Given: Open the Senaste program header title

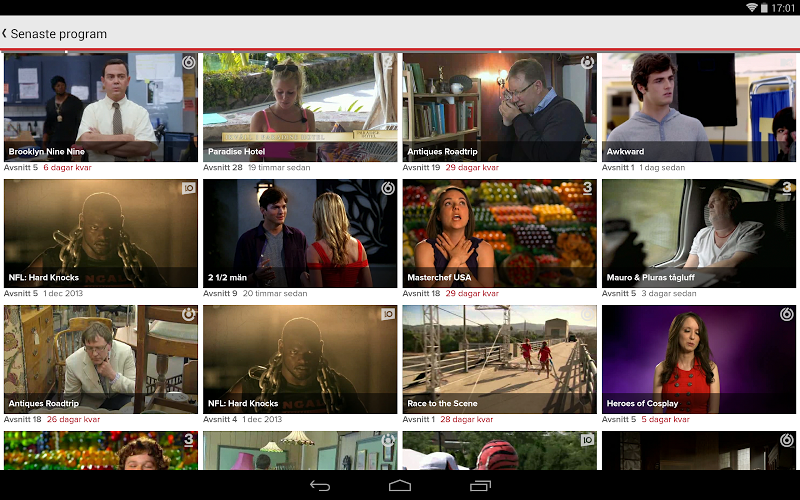Looking at the screenshot, I should 59,34.
